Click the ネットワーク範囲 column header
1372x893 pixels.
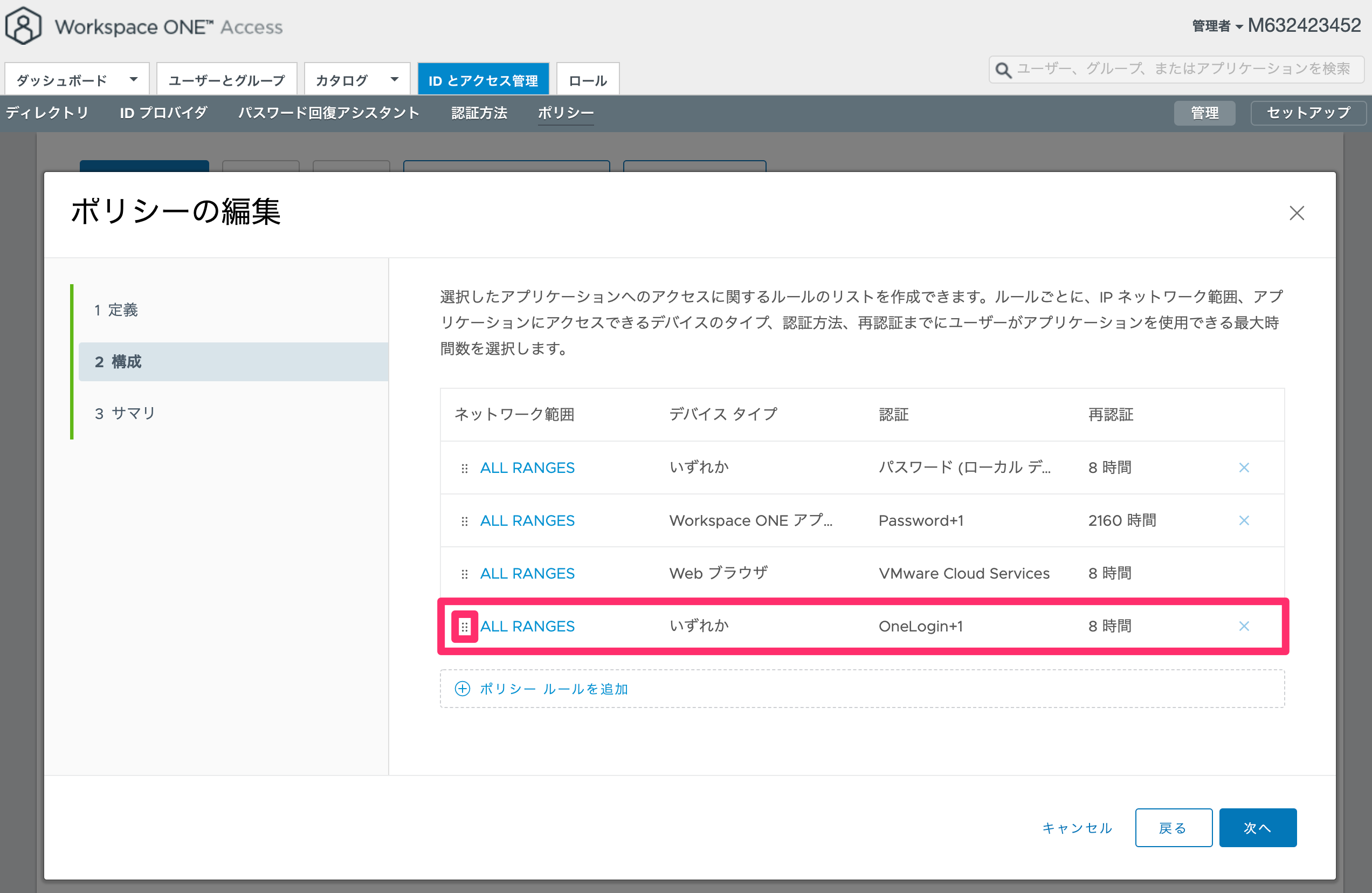click(x=514, y=415)
